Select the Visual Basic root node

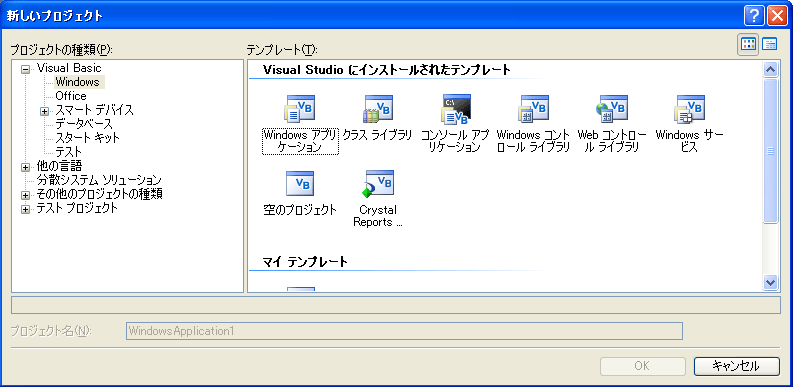coord(69,68)
